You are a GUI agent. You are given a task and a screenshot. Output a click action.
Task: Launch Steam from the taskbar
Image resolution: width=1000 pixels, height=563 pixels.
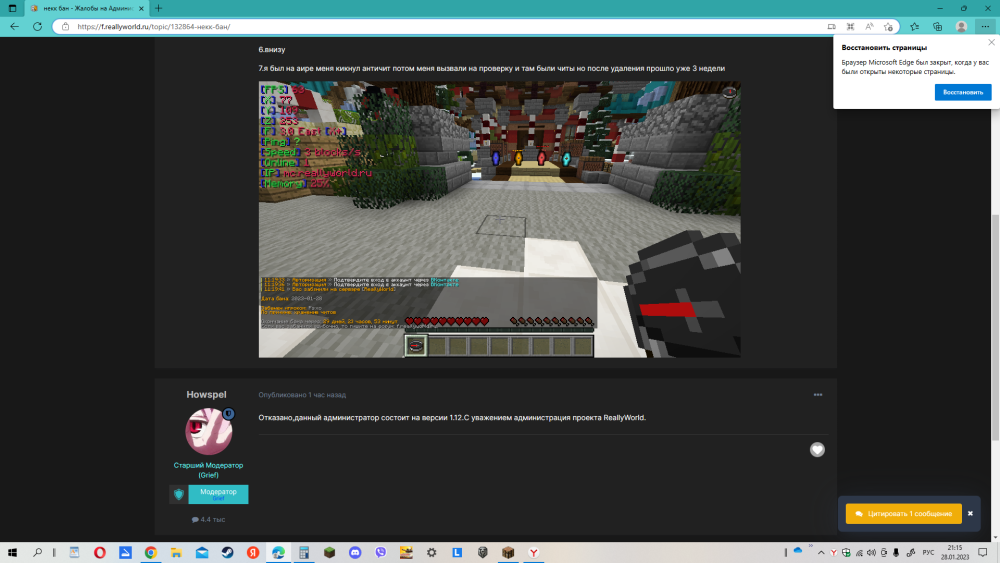[x=227, y=553]
